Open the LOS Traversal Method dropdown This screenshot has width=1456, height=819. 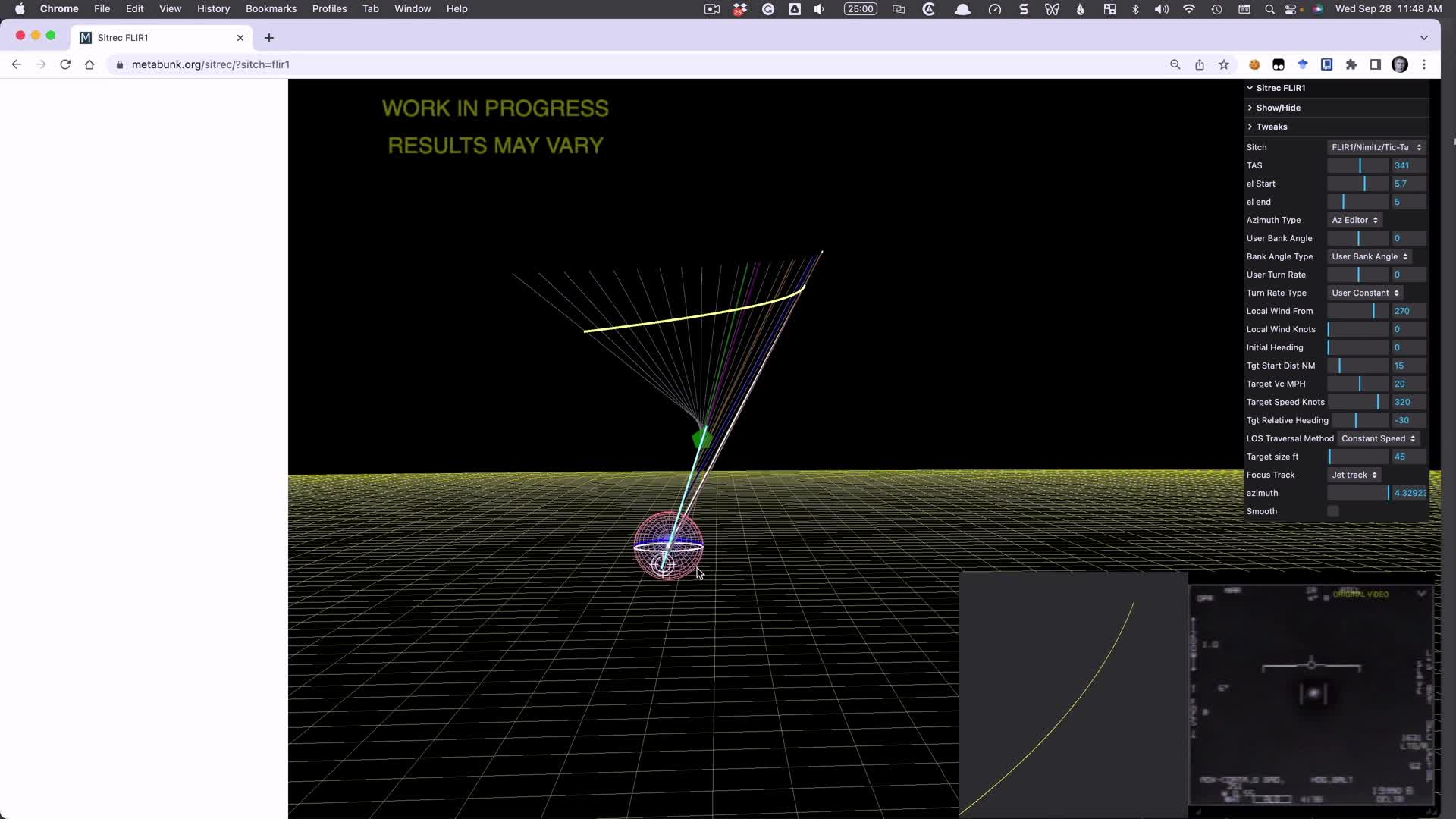1377,438
